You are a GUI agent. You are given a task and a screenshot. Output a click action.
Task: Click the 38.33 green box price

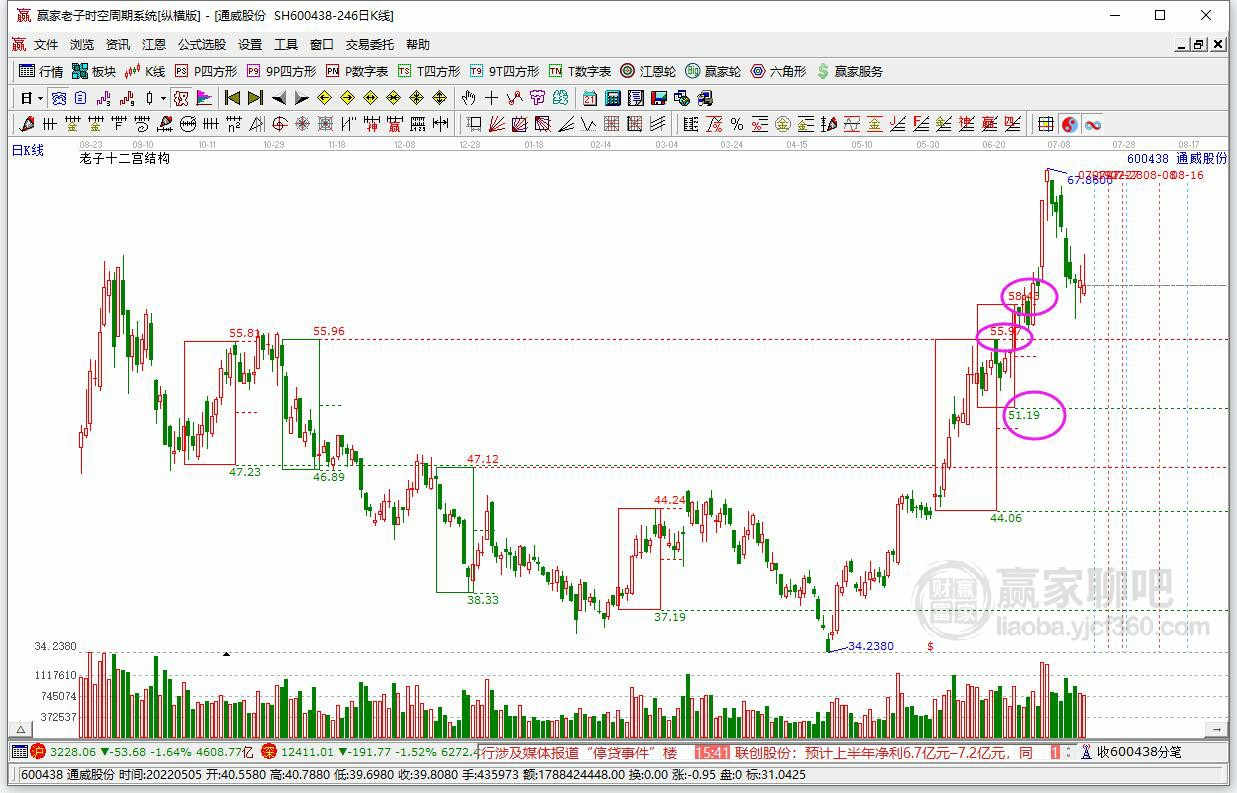pos(482,600)
